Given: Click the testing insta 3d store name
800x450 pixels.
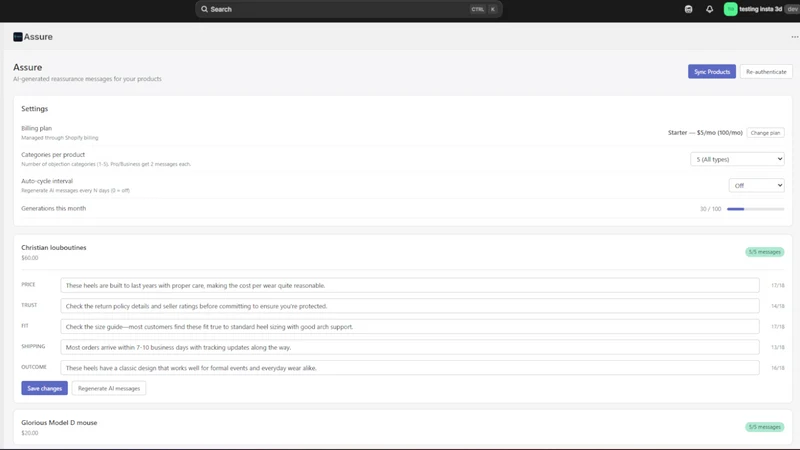Looking at the screenshot, I should pyautogui.click(x=760, y=9).
